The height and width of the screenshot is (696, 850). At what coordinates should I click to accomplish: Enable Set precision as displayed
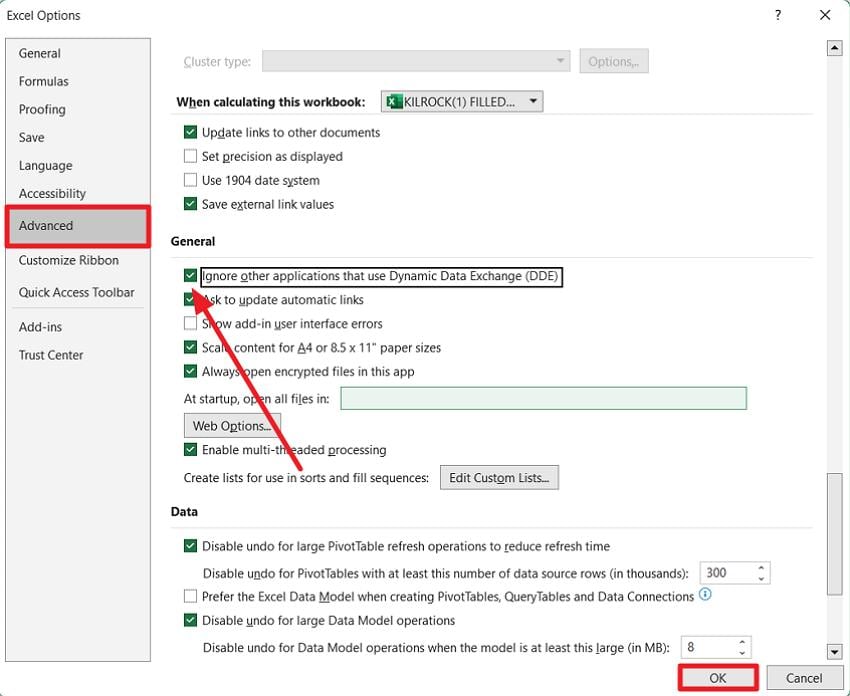[190, 156]
